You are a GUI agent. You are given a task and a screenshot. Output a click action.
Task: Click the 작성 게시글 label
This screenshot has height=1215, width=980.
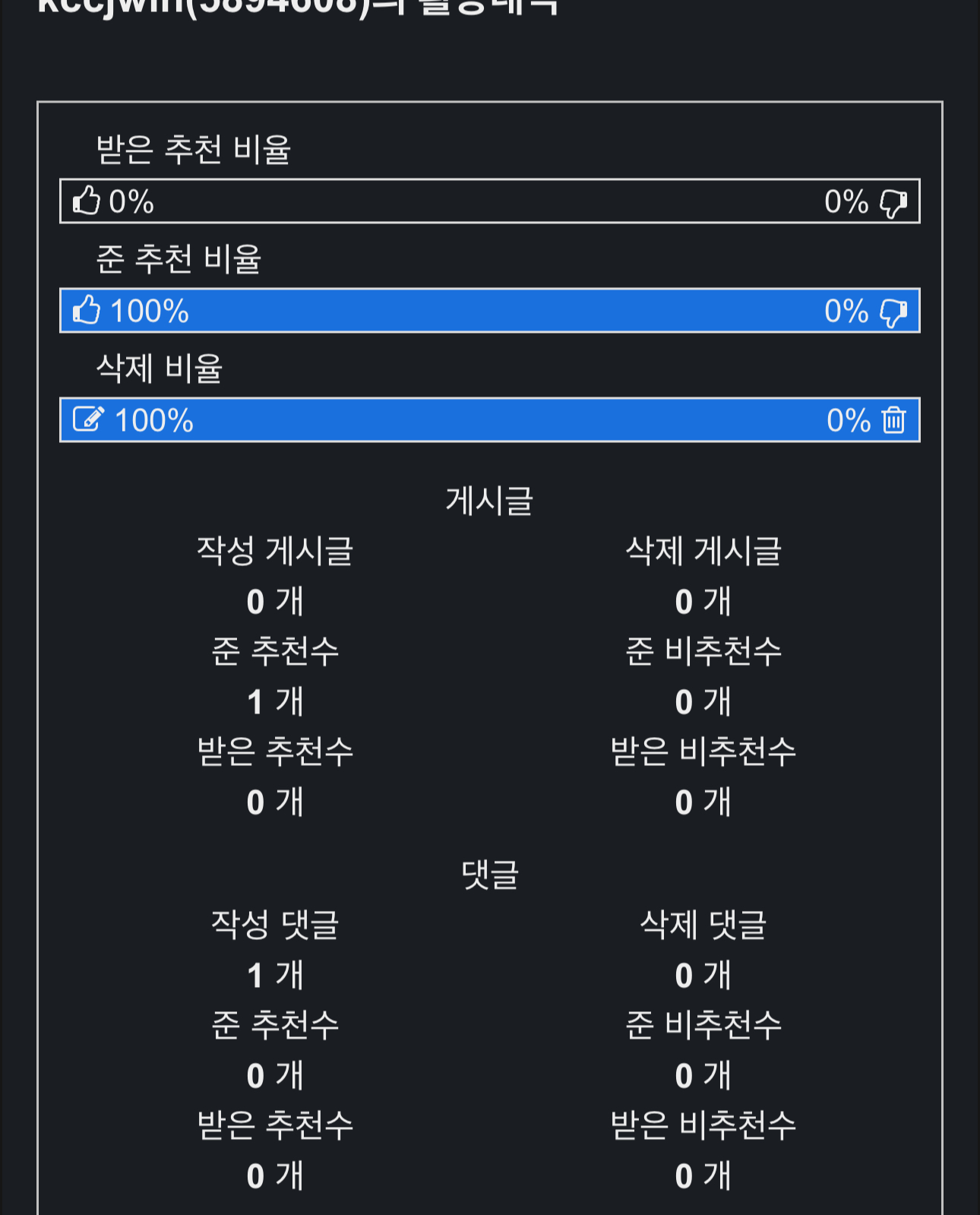click(275, 551)
